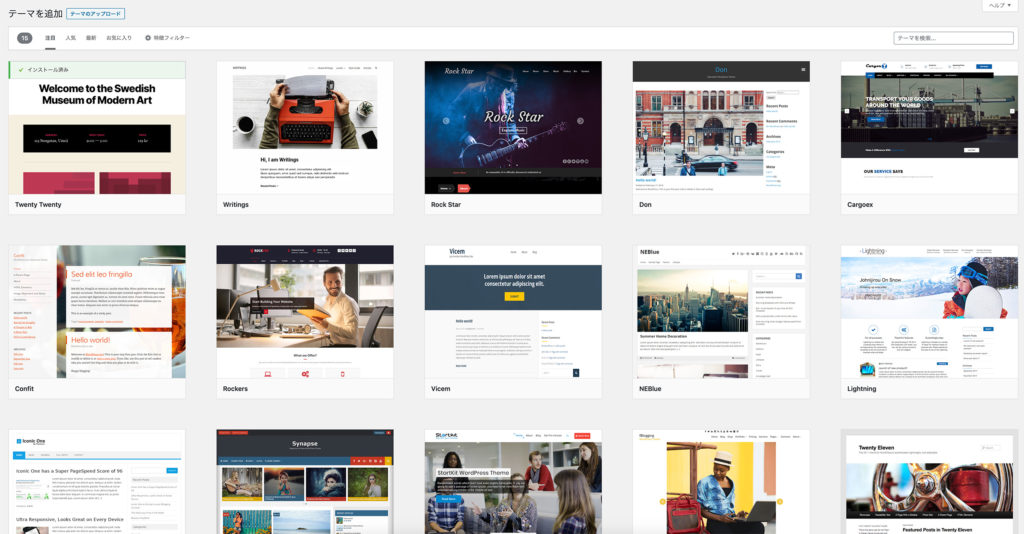This screenshot has width=1024, height=534.
Task: Open the Don theme building screenshot
Action: tap(721, 127)
